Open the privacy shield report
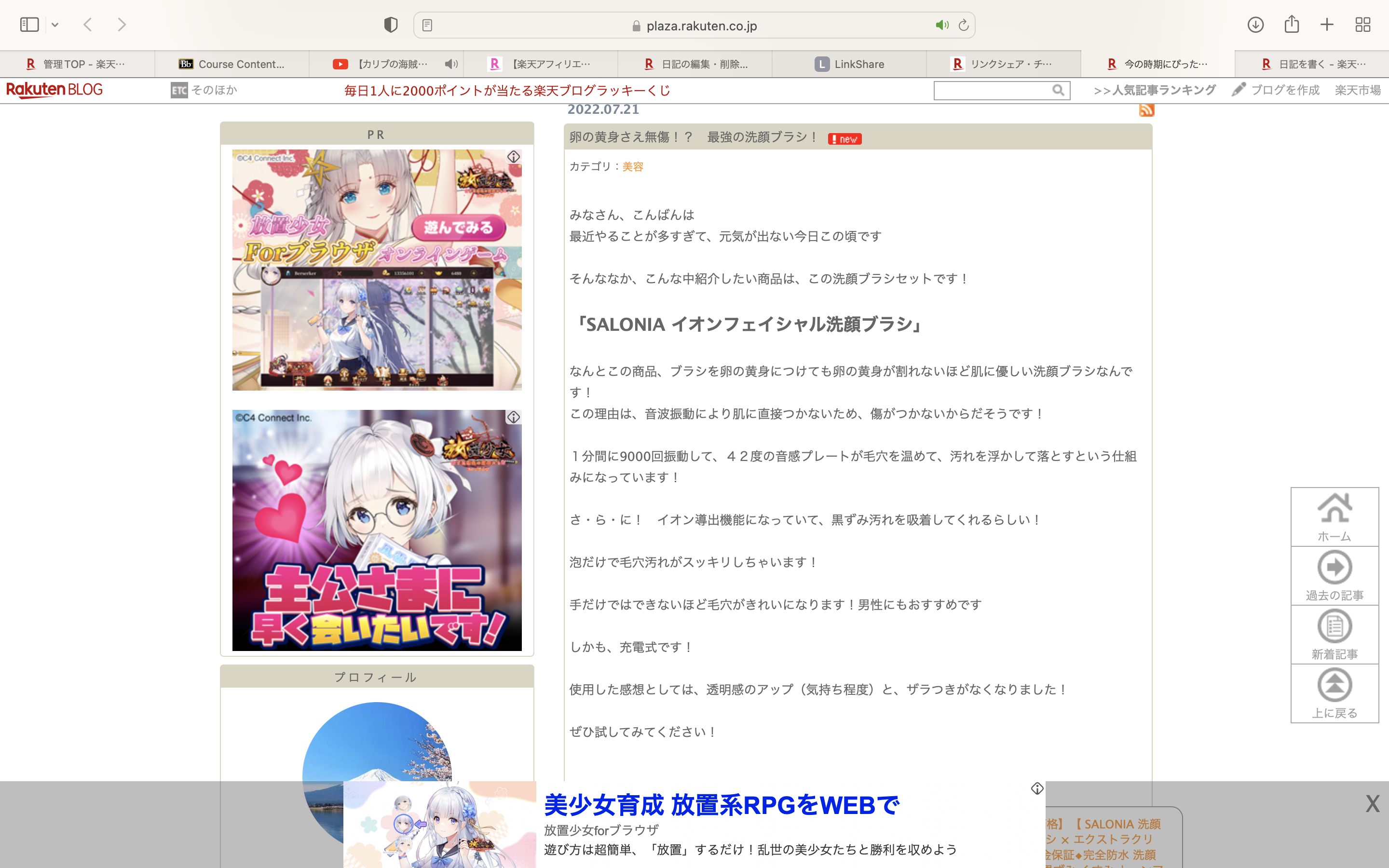Image resolution: width=1389 pixels, height=868 pixels. [x=391, y=25]
